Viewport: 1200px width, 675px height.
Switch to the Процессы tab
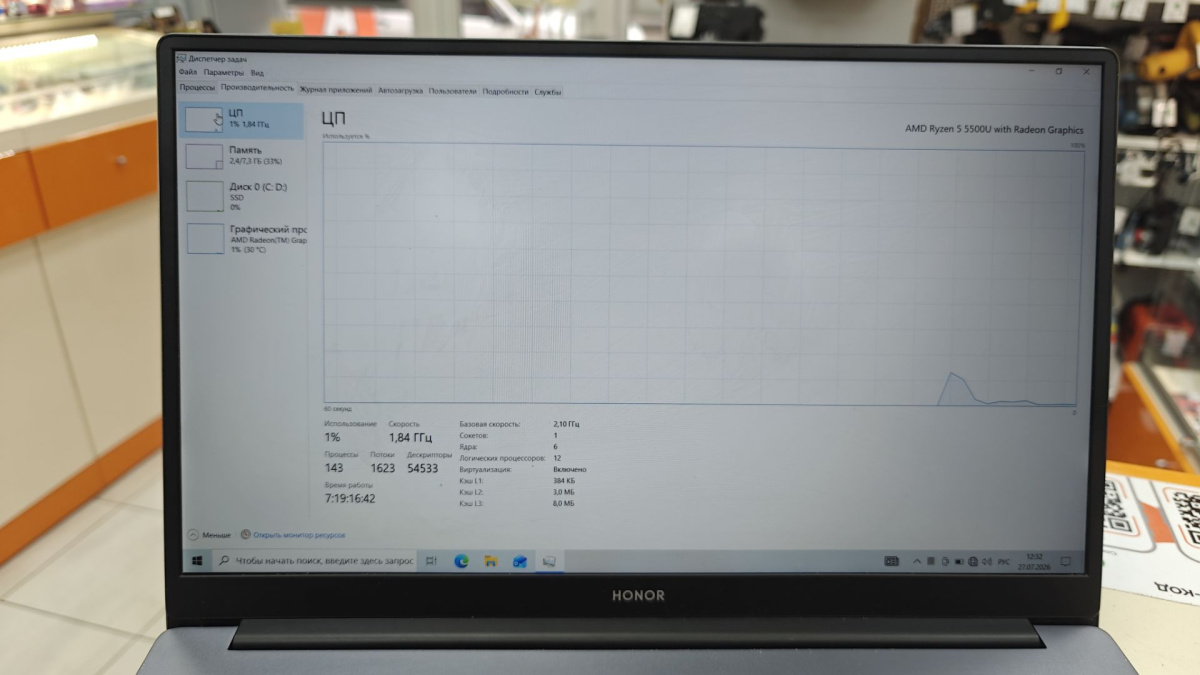pos(197,89)
